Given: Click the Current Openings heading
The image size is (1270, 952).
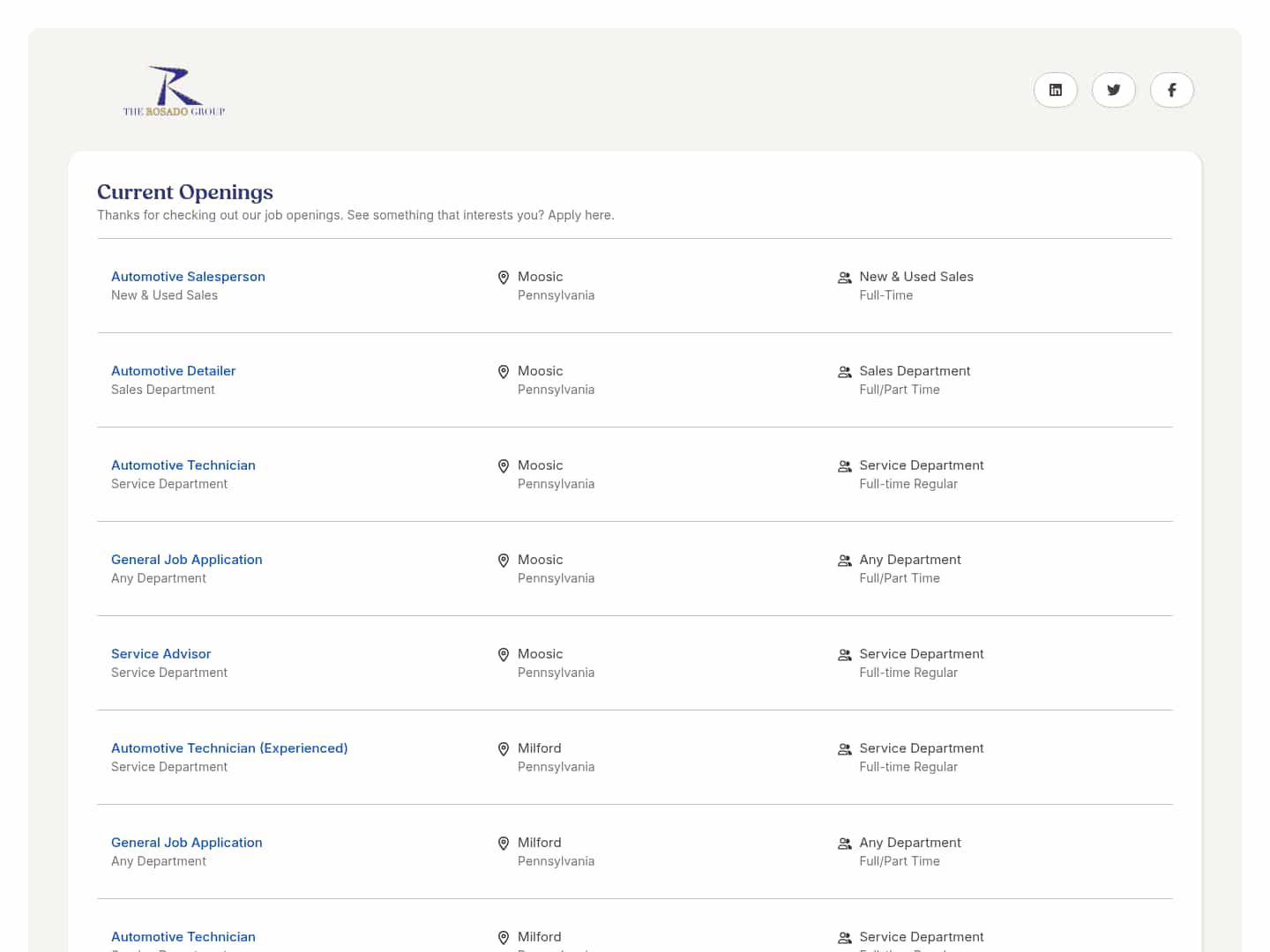Looking at the screenshot, I should 185,192.
